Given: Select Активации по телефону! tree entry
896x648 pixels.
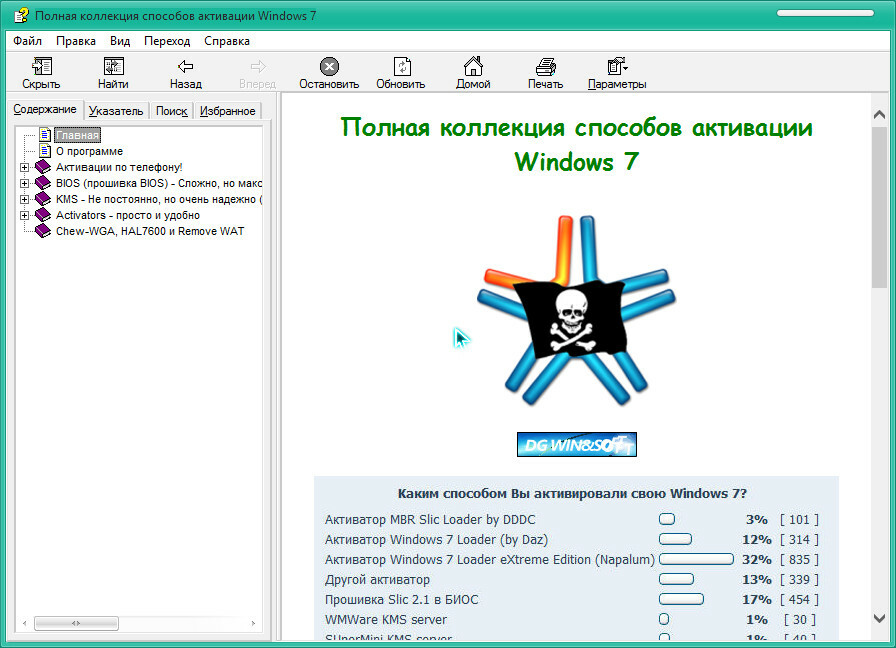Looking at the screenshot, I should (119, 167).
